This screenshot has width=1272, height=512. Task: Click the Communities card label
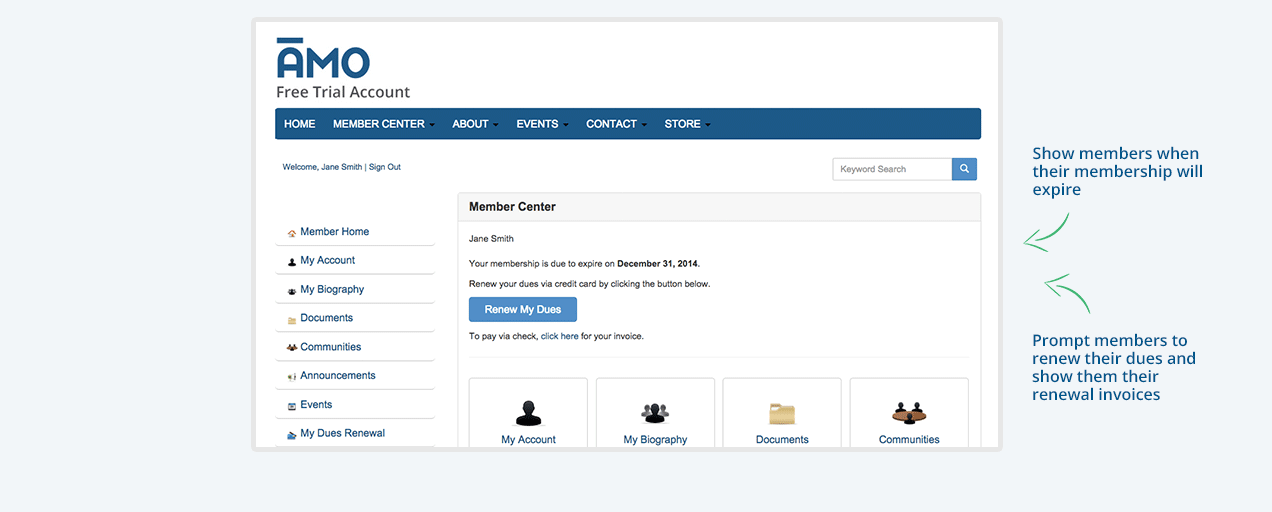[x=909, y=440]
